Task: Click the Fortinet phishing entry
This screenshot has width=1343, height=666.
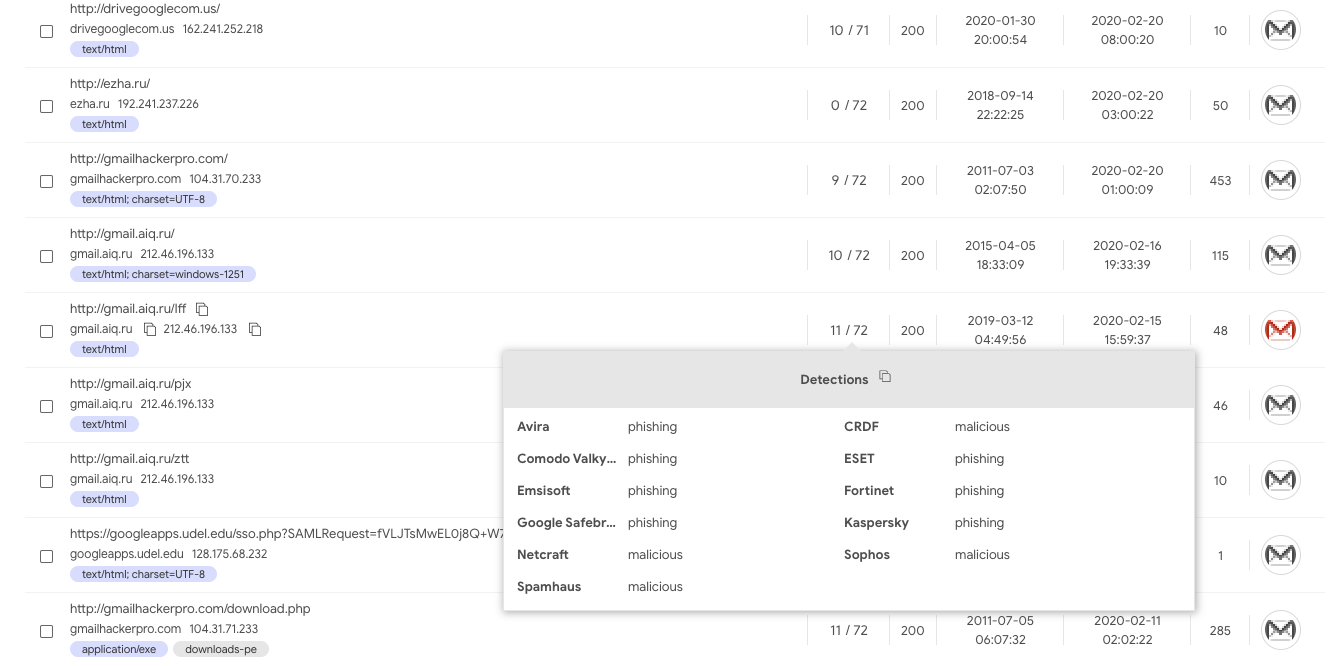Action: pyautogui.click(x=924, y=491)
